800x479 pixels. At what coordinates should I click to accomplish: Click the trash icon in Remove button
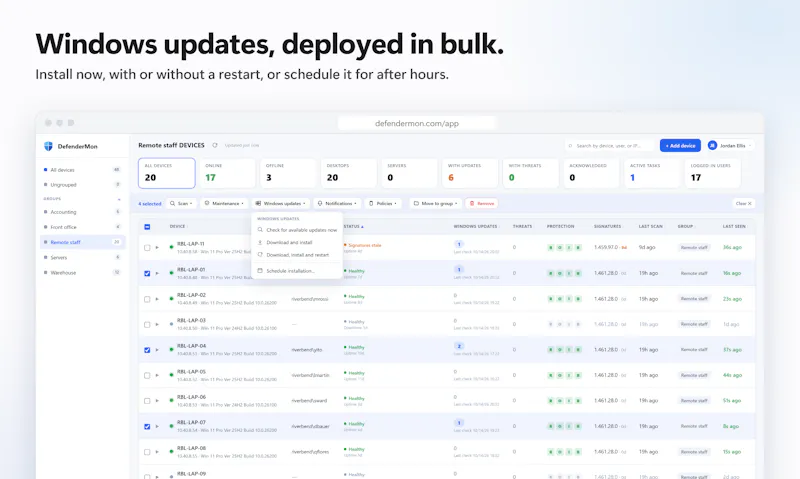(x=472, y=203)
